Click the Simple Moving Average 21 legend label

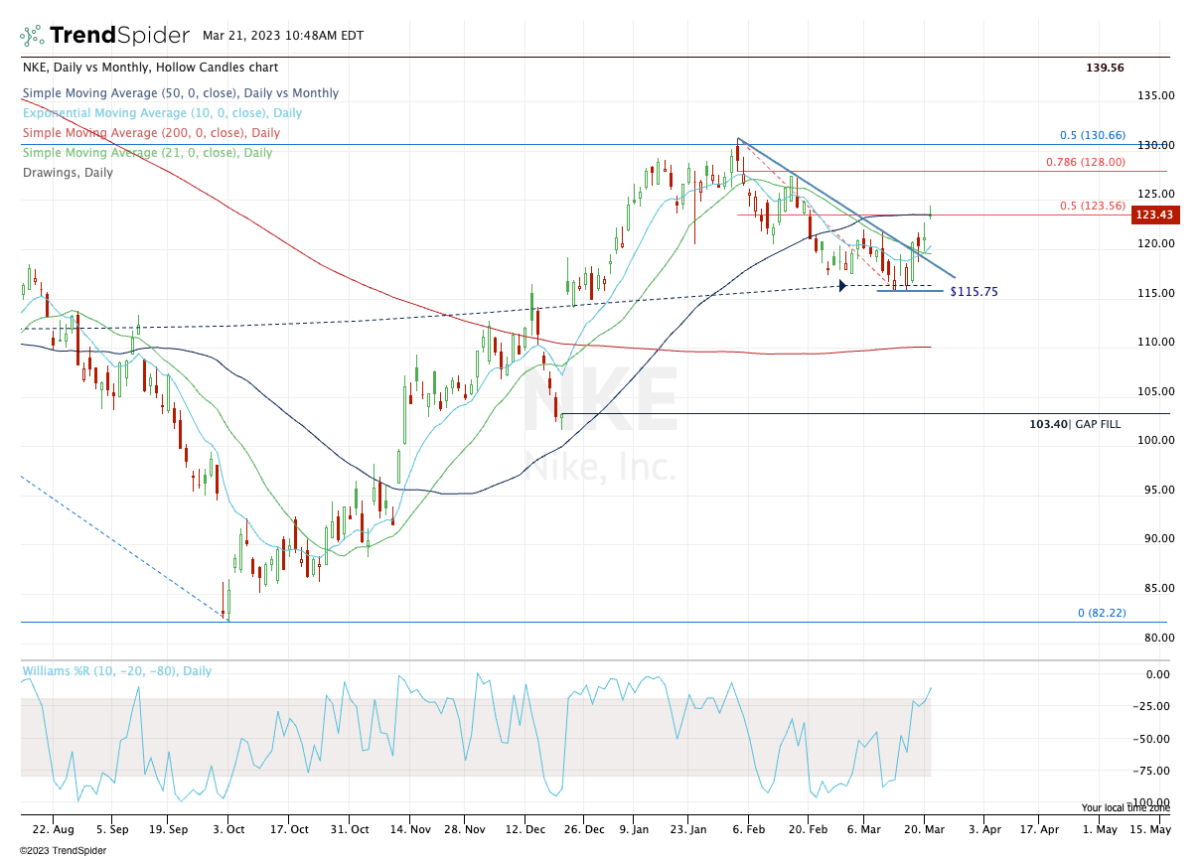[x=146, y=153]
